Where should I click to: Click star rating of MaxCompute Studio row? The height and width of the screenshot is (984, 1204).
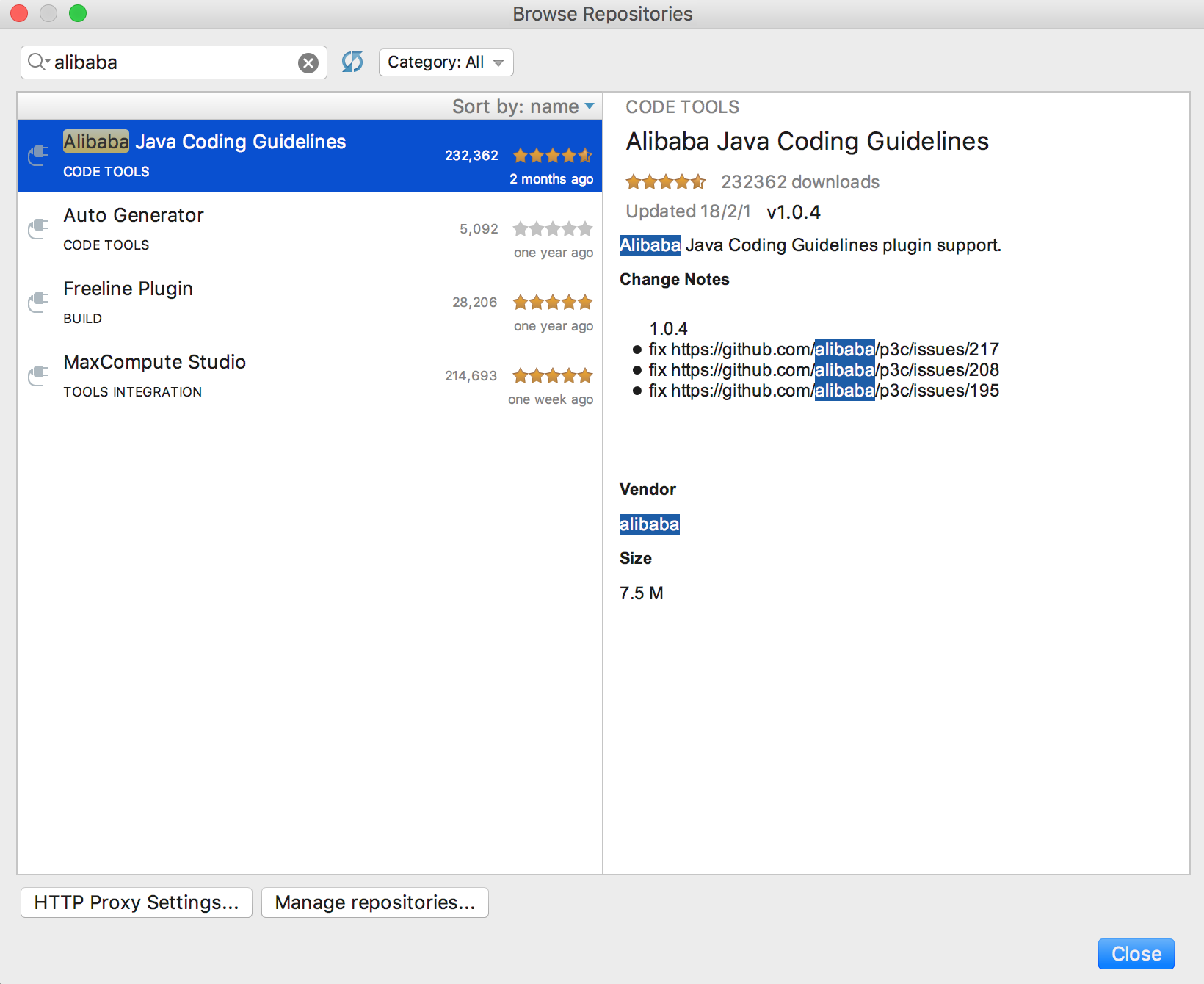(553, 376)
